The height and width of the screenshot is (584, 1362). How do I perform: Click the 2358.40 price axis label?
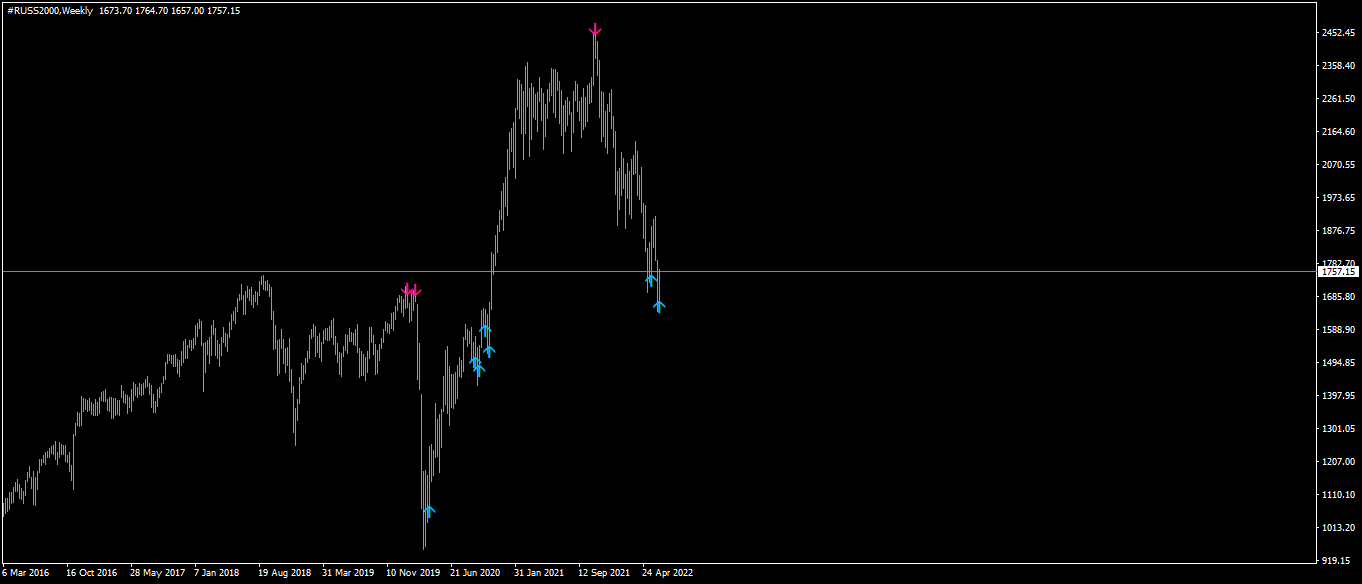(x=1338, y=66)
